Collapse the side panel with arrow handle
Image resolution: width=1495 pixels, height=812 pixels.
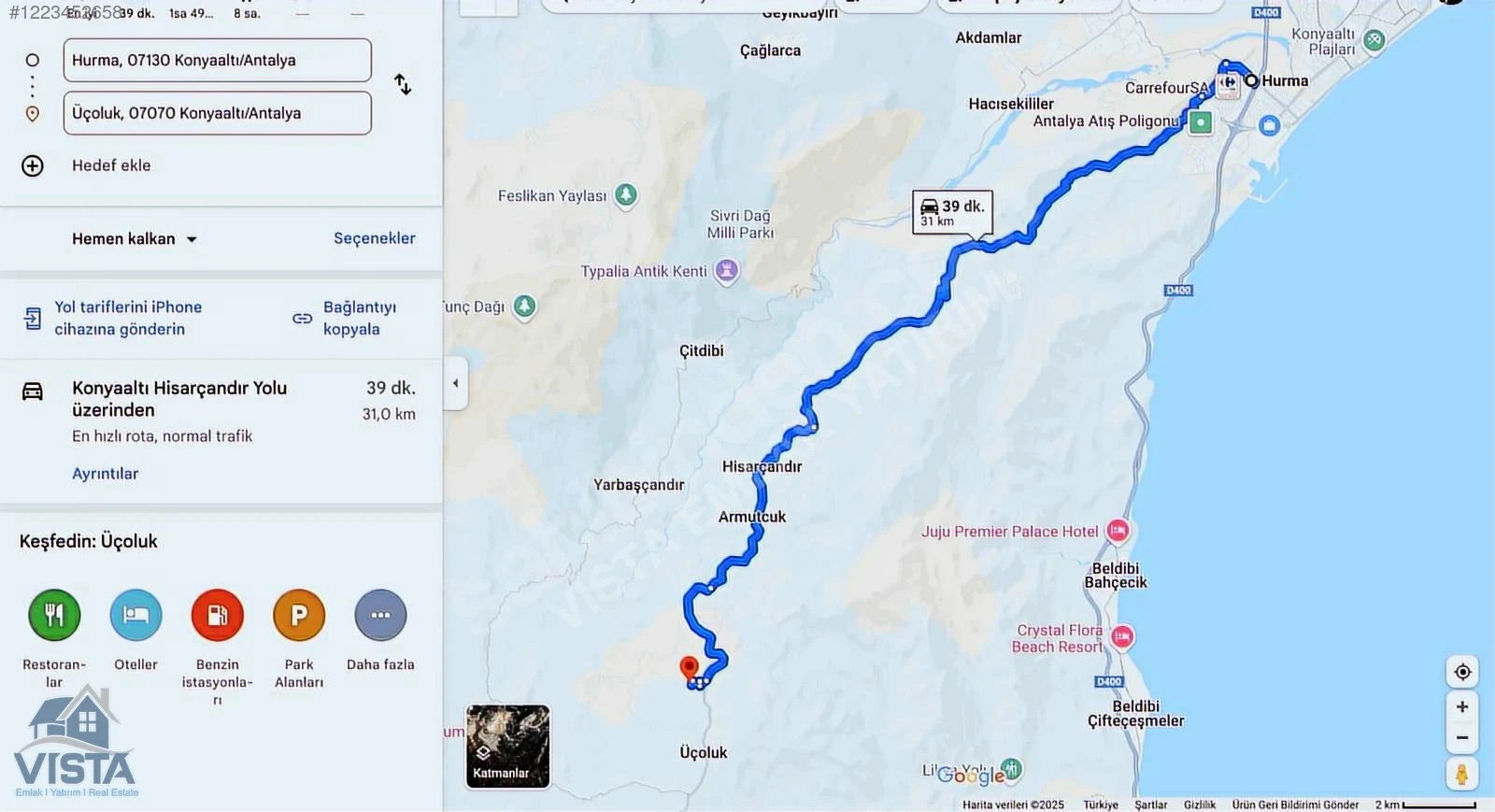(x=455, y=383)
